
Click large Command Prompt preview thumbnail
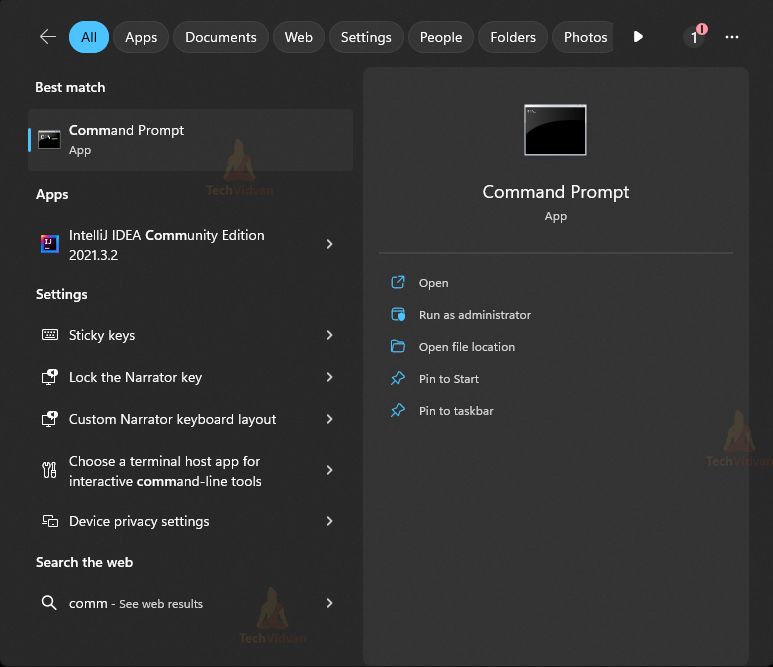555,130
